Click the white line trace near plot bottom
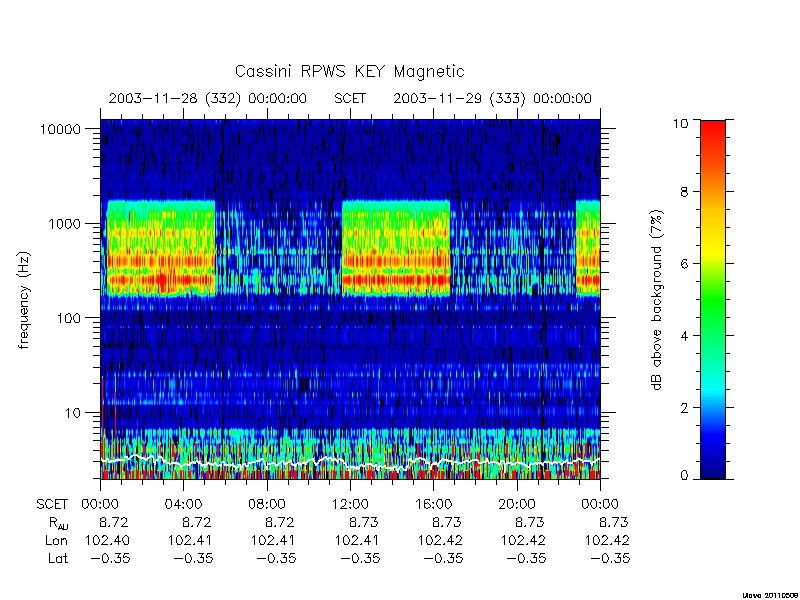Image resolution: width=800 pixels, height=600 pixels. point(350,462)
